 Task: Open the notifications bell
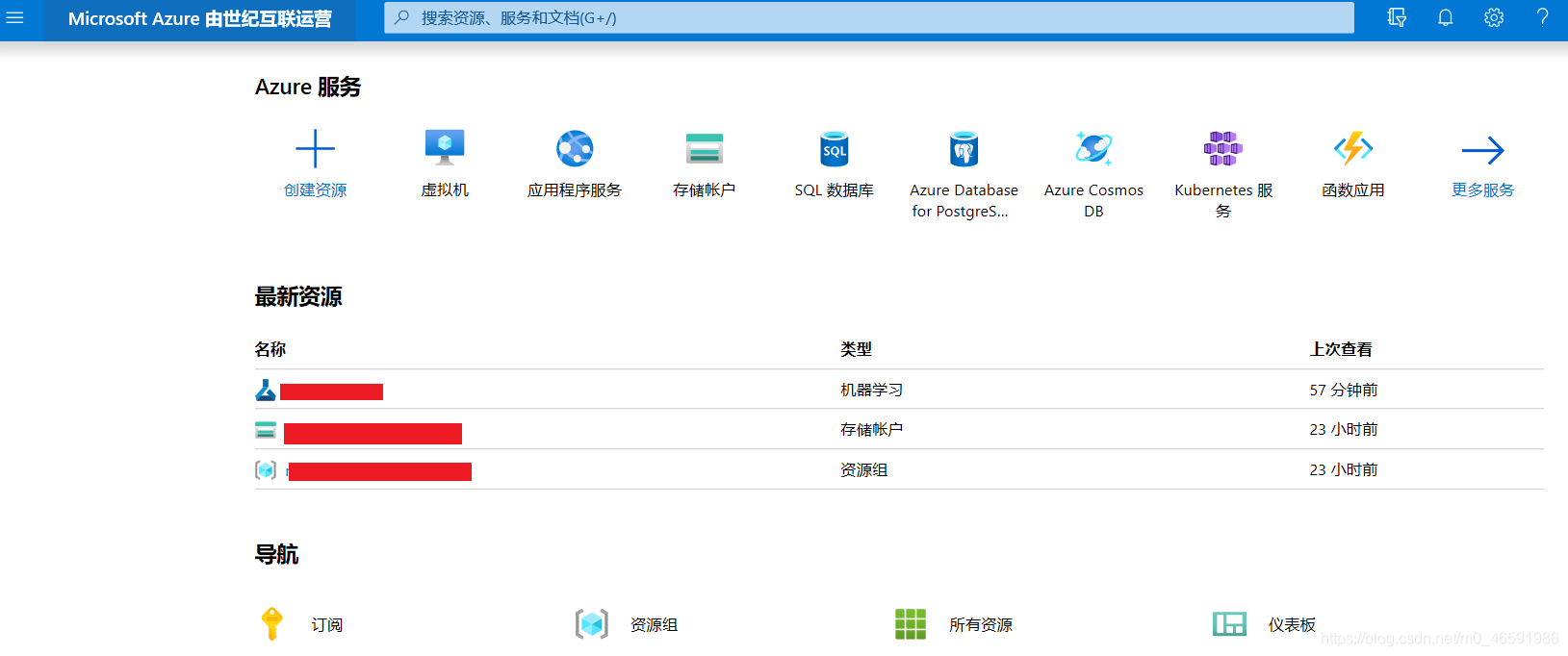click(x=1445, y=17)
